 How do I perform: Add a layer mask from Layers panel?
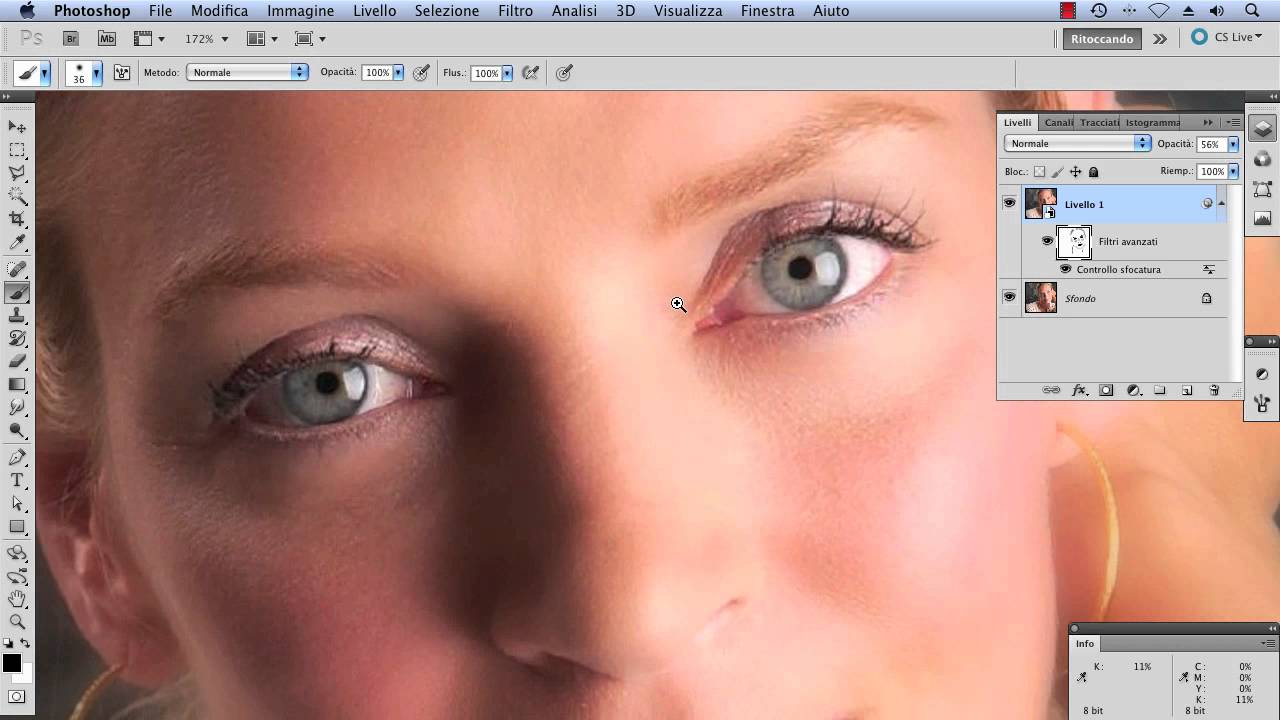1106,390
